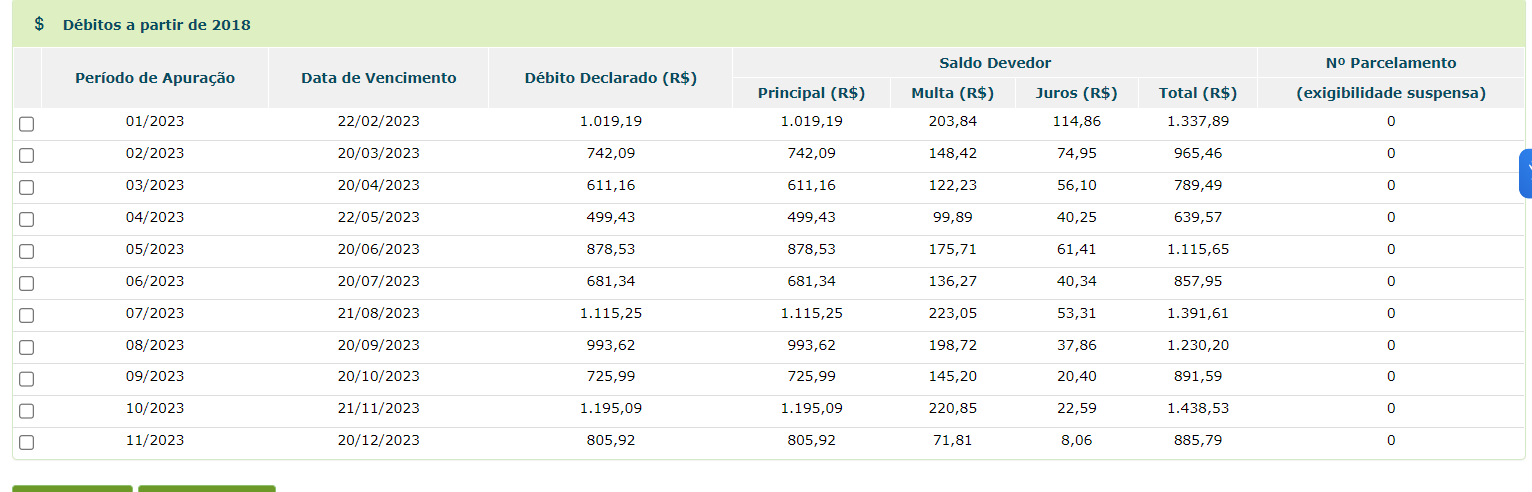Check the 08/2023 row box
Screen dimensions: 1532x492
pos(27,348)
